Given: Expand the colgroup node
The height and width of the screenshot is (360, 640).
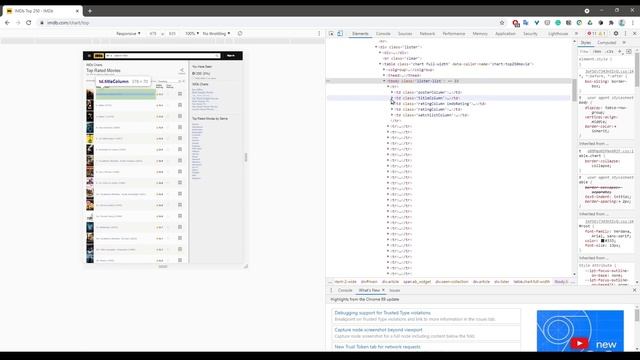Looking at the screenshot, I should pos(384,70).
